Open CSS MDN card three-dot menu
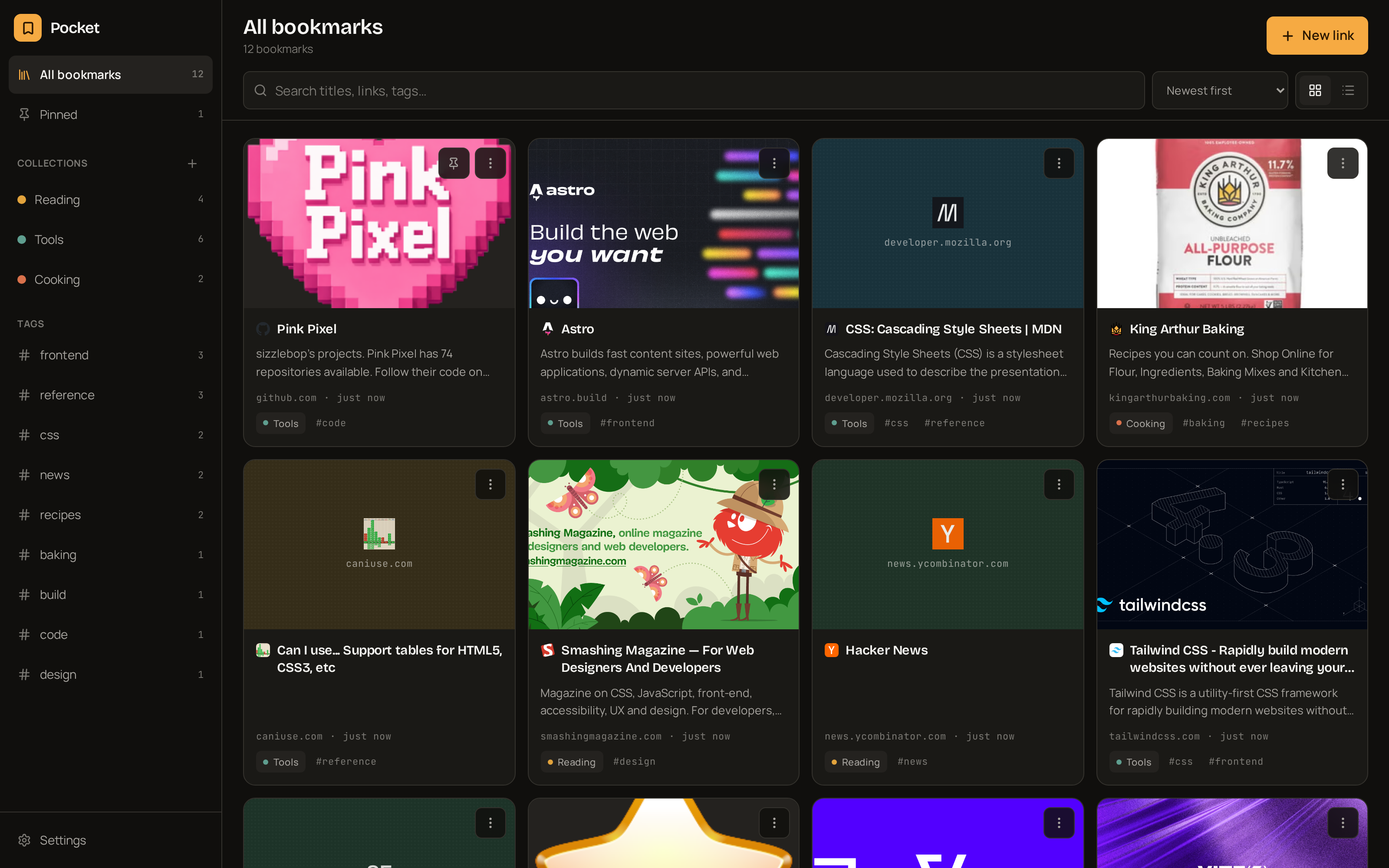 [1059, 163]
